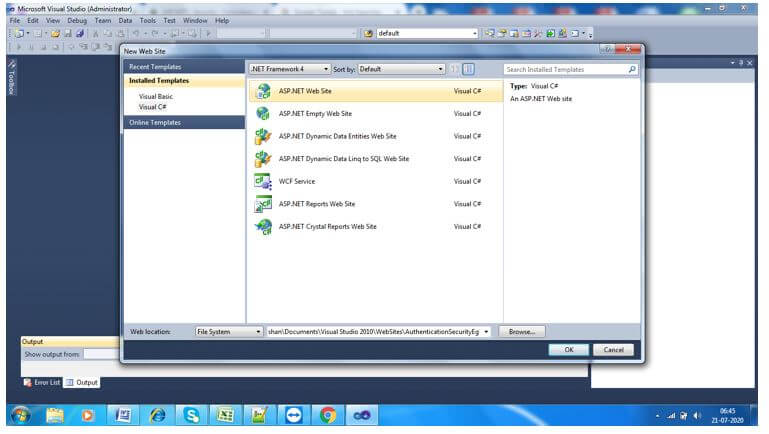The height and width of the screenshot is (434, 769).
Task: Switch to the Output tab
Action: click(x=82, y=383)
